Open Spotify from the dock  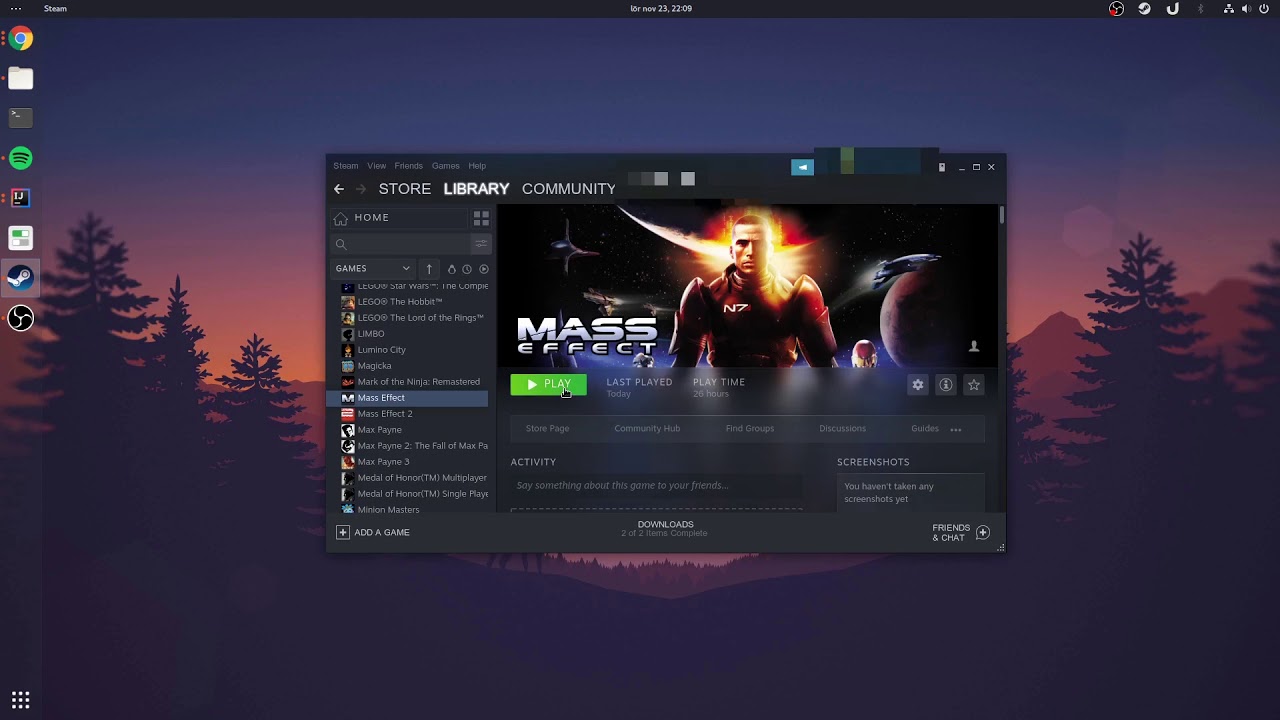click(20, 158)
